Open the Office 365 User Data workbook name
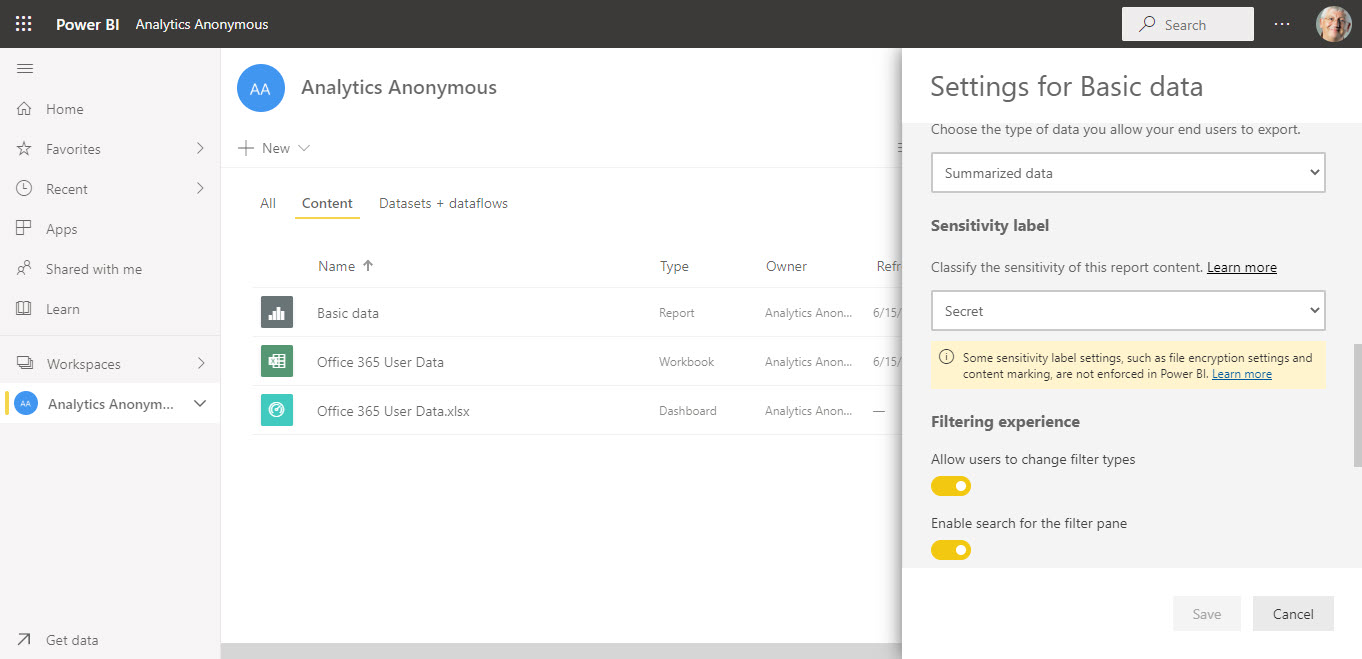 click(380, 362)
